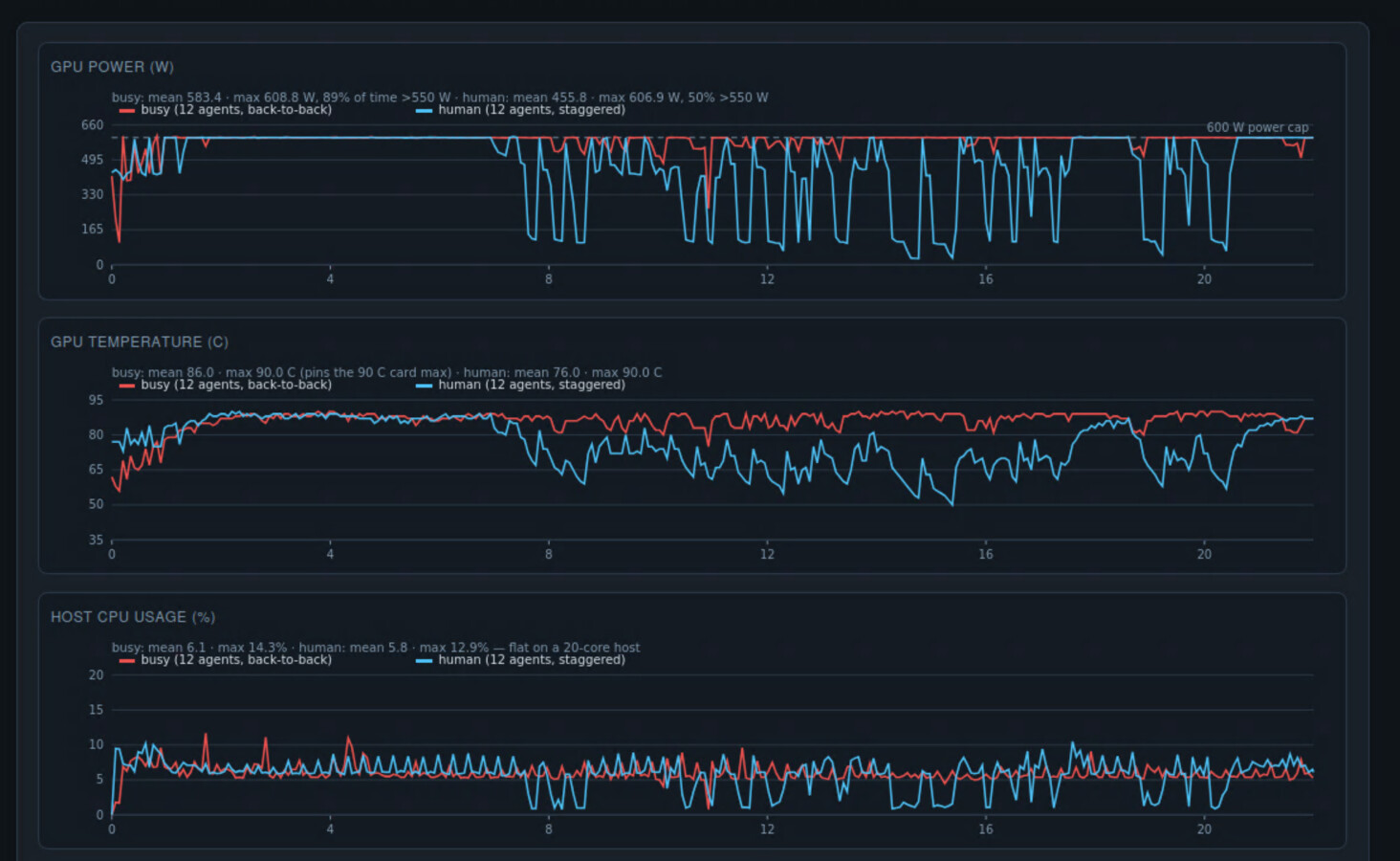Click x-axis tick 4 on GPU Temperature chart
Screen dimensions: 1400x861
(x=330, y=554)
